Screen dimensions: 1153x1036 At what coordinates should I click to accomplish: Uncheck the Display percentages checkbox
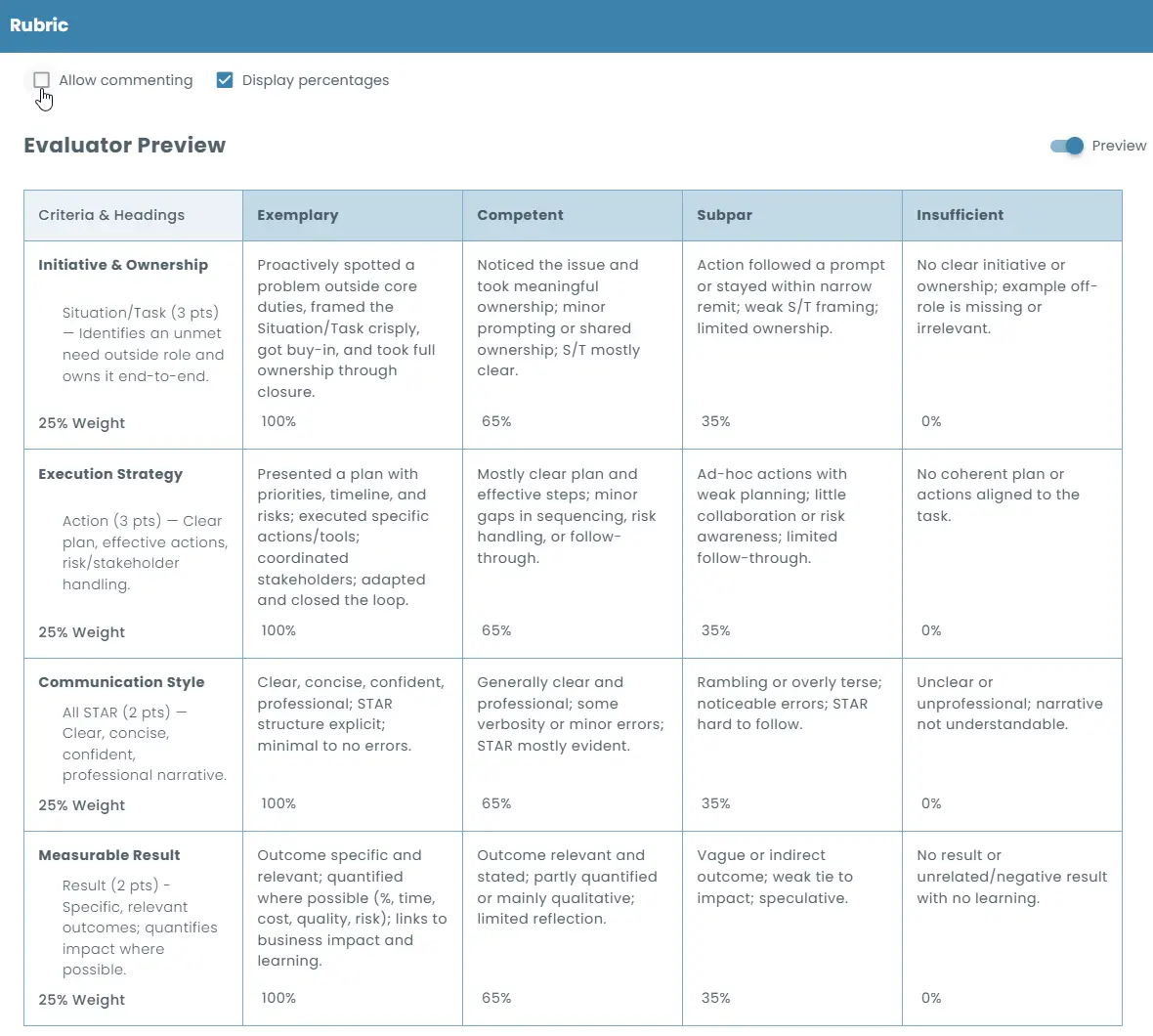pos(225,80)
